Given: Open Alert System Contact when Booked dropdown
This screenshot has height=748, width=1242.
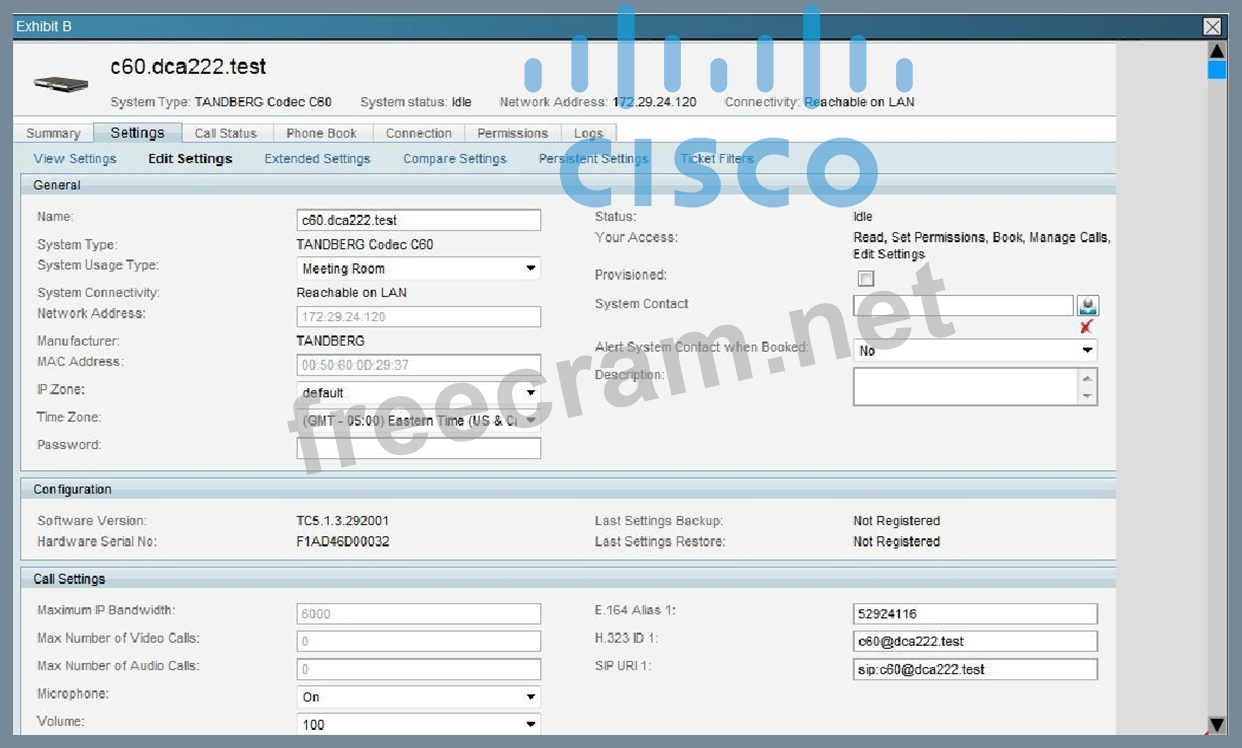Looking at the screenshot, I should click(x=975, y=351).
